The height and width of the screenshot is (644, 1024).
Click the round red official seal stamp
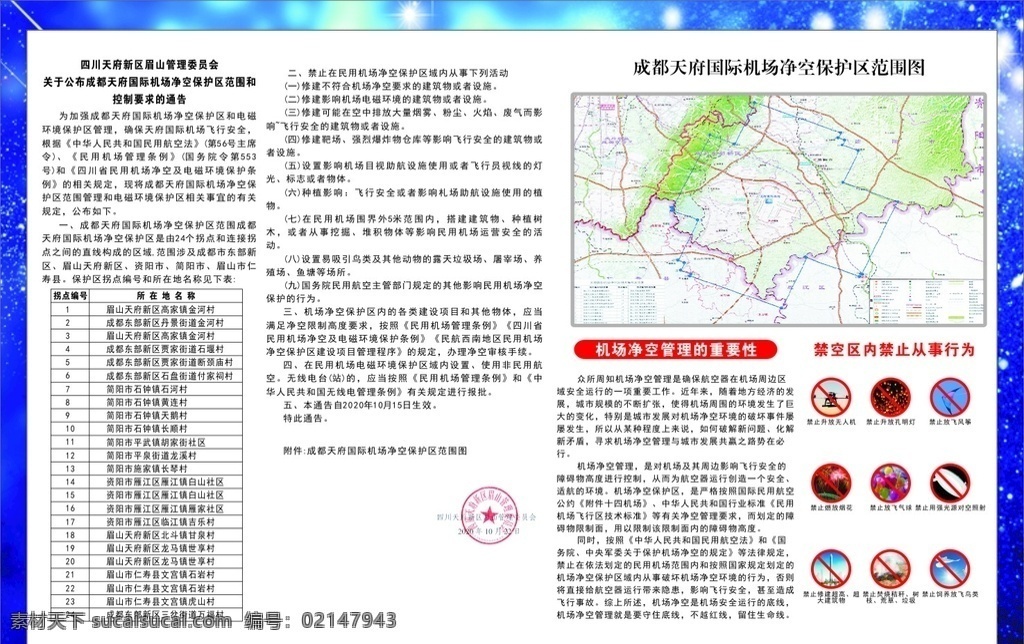pyautogui.click(x=489, y=515)
